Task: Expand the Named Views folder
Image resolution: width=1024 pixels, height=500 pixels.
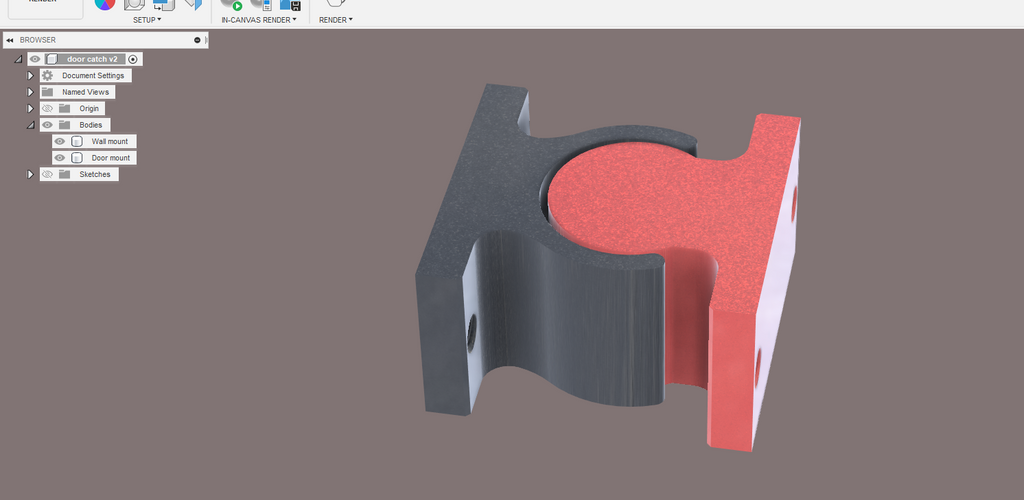Action: [30, 92]
